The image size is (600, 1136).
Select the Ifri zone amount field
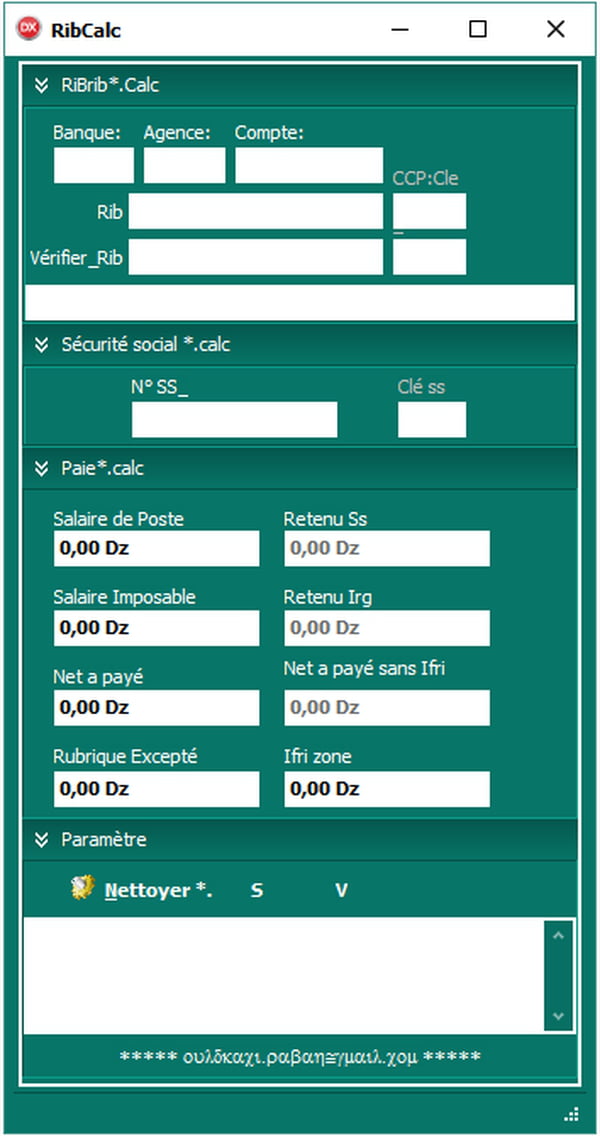(x=387, y=789)
